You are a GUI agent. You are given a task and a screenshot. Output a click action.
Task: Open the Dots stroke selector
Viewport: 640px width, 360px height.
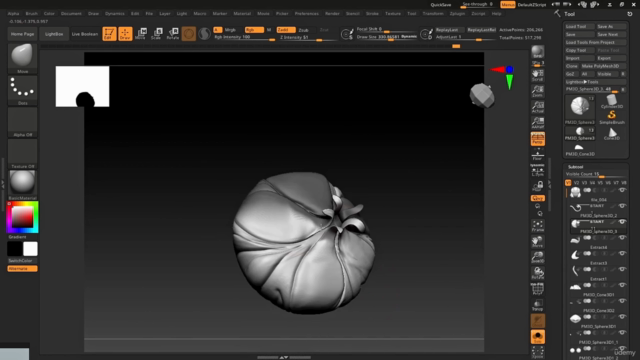click(22, 90)
